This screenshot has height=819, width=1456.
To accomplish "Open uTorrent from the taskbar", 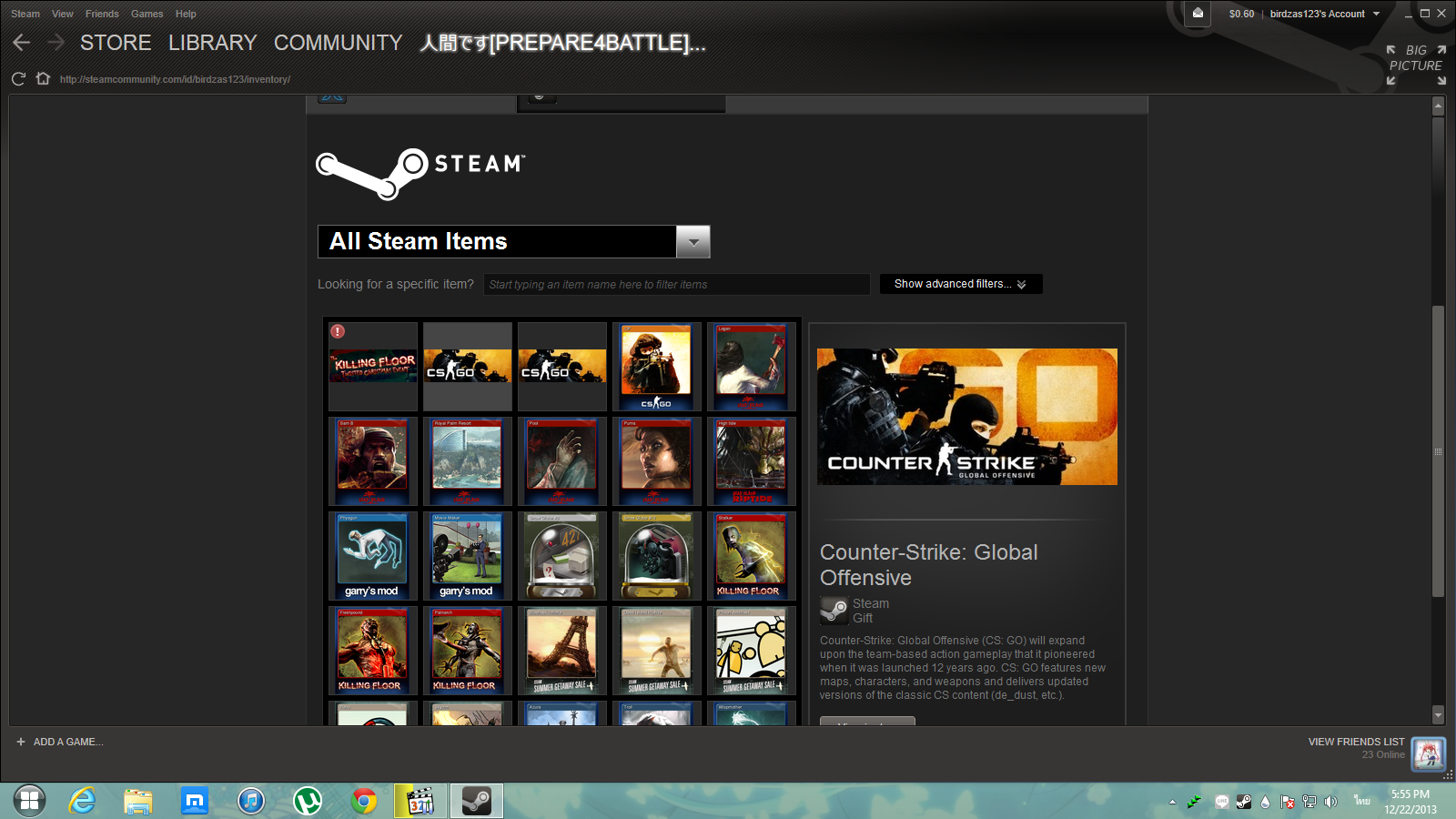I will (x=308, y=801).
